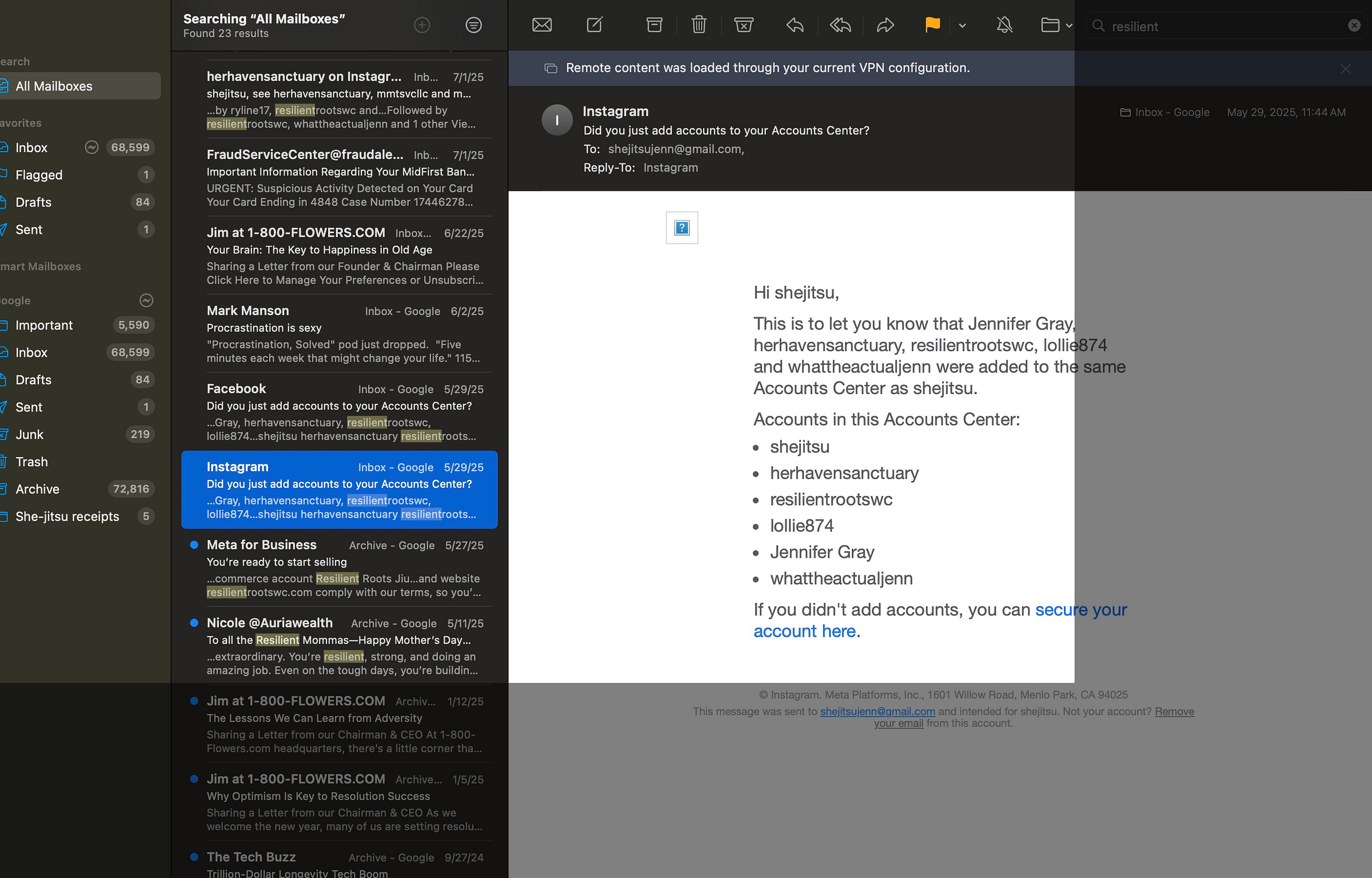The height and width of the screenshot is (878, 1372).
Task: Expand the Move to folder dropdown
Action: [x=1068, y=26]
